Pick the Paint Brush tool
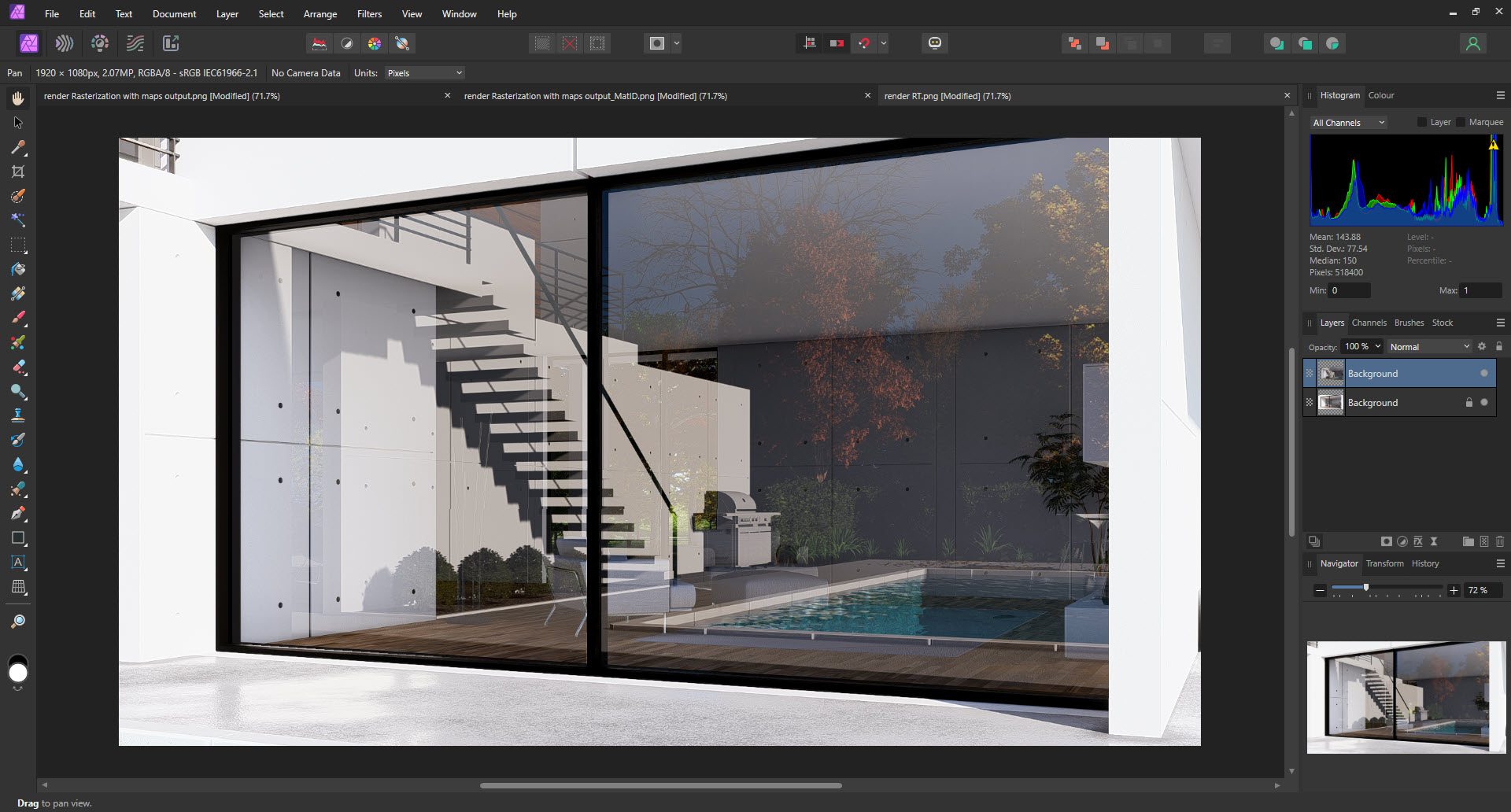Image resolution: width=1511 pixels, height=812 pixels. tap(18, 318)
